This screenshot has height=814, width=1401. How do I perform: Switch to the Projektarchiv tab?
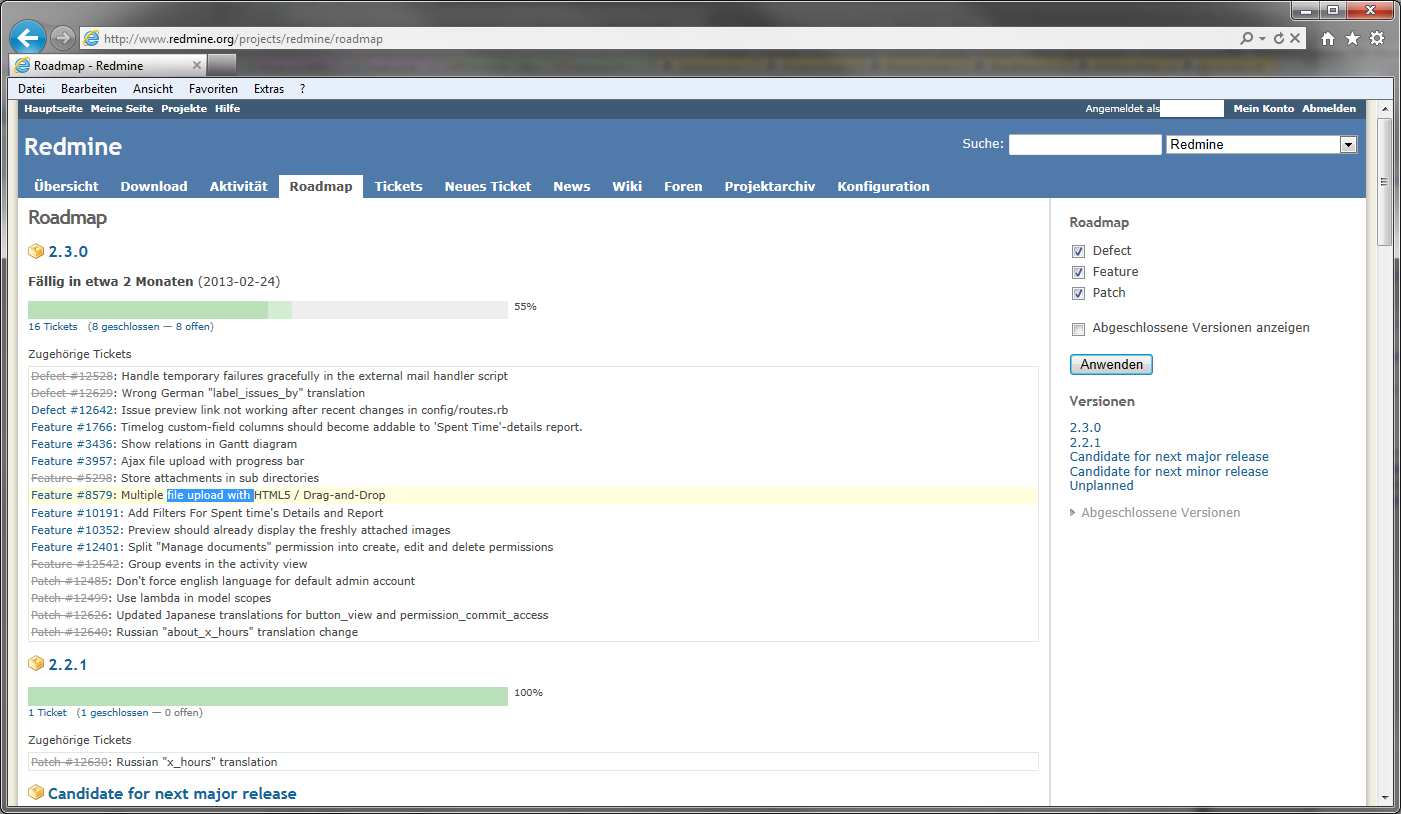click(770, 186)
